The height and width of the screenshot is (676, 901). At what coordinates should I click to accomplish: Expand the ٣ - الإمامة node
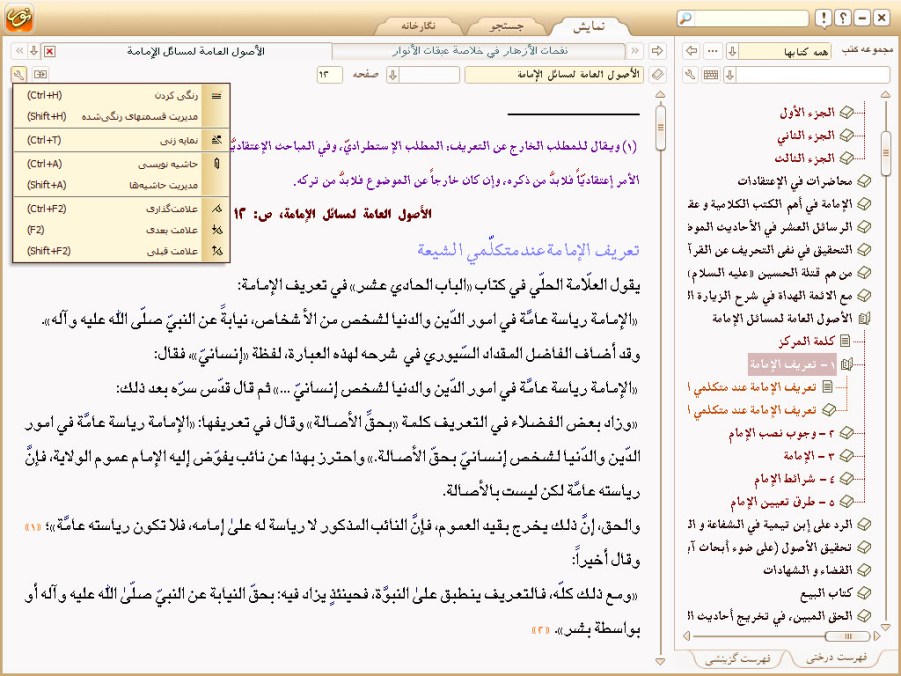pos(846,456)
